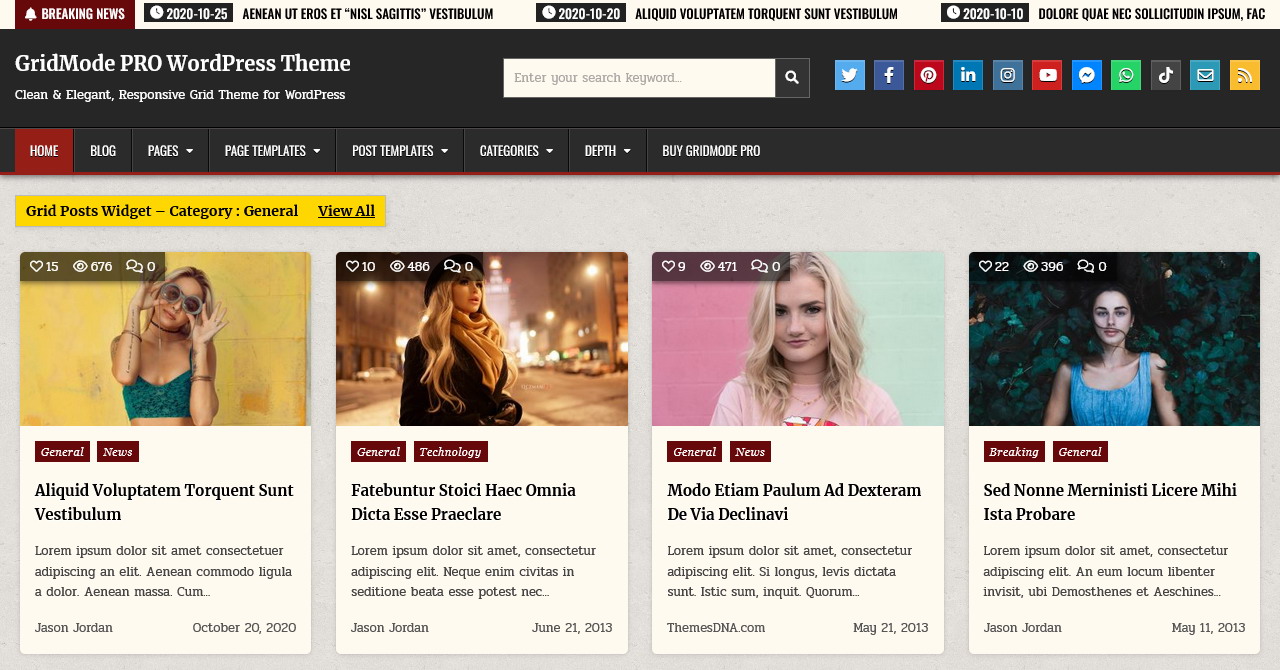The width and height of the screenshot is (1280, 670).
Task: Open the Modo Etiam Paulum Ad Dexteram post title
Action: click(794, 502)
